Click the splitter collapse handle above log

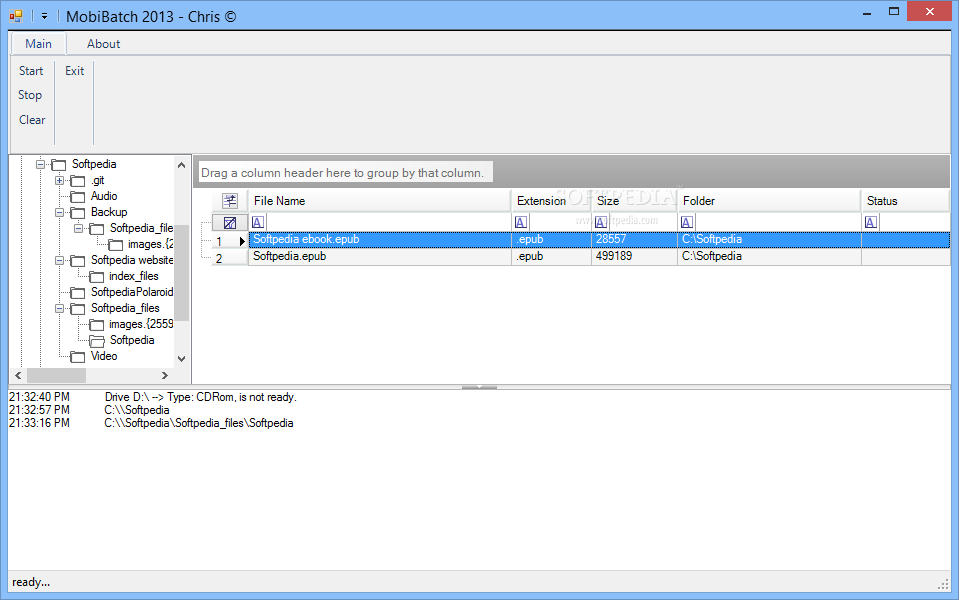point(480,387)
